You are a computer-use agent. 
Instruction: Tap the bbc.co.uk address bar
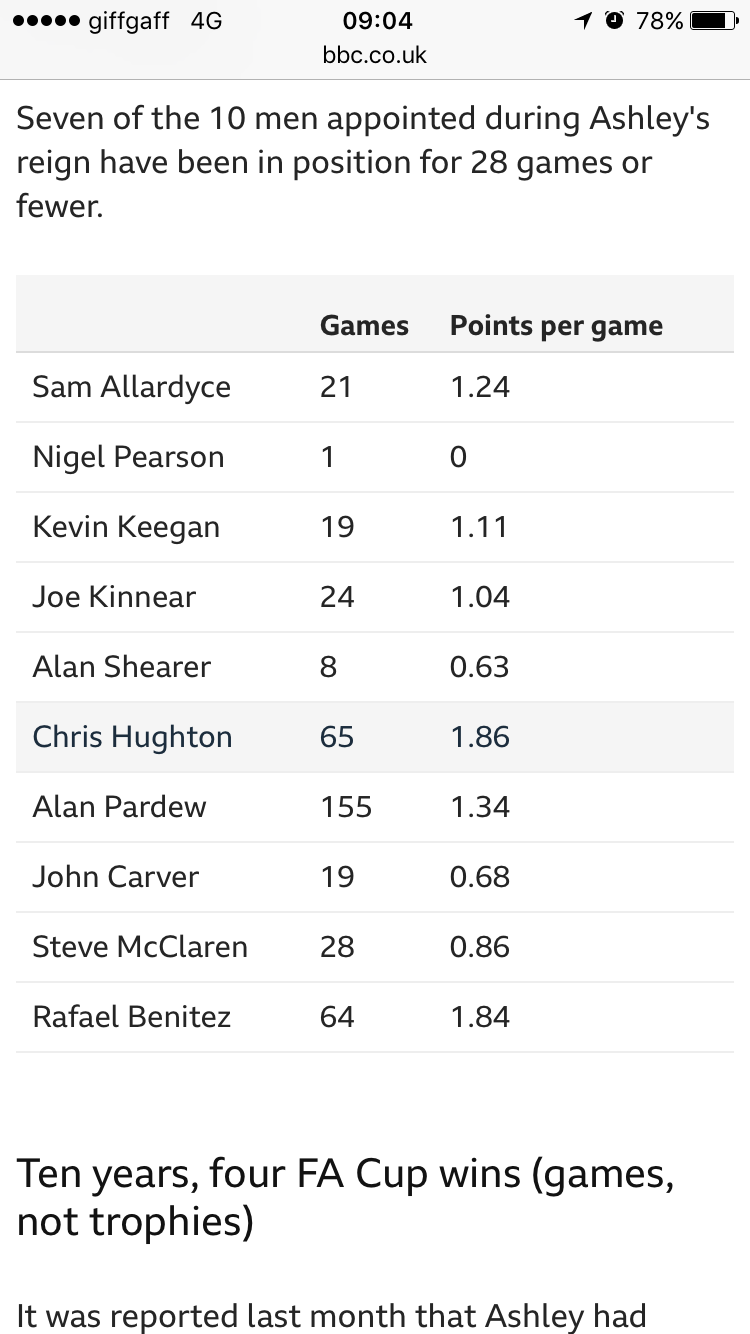[x=375, y=55]
